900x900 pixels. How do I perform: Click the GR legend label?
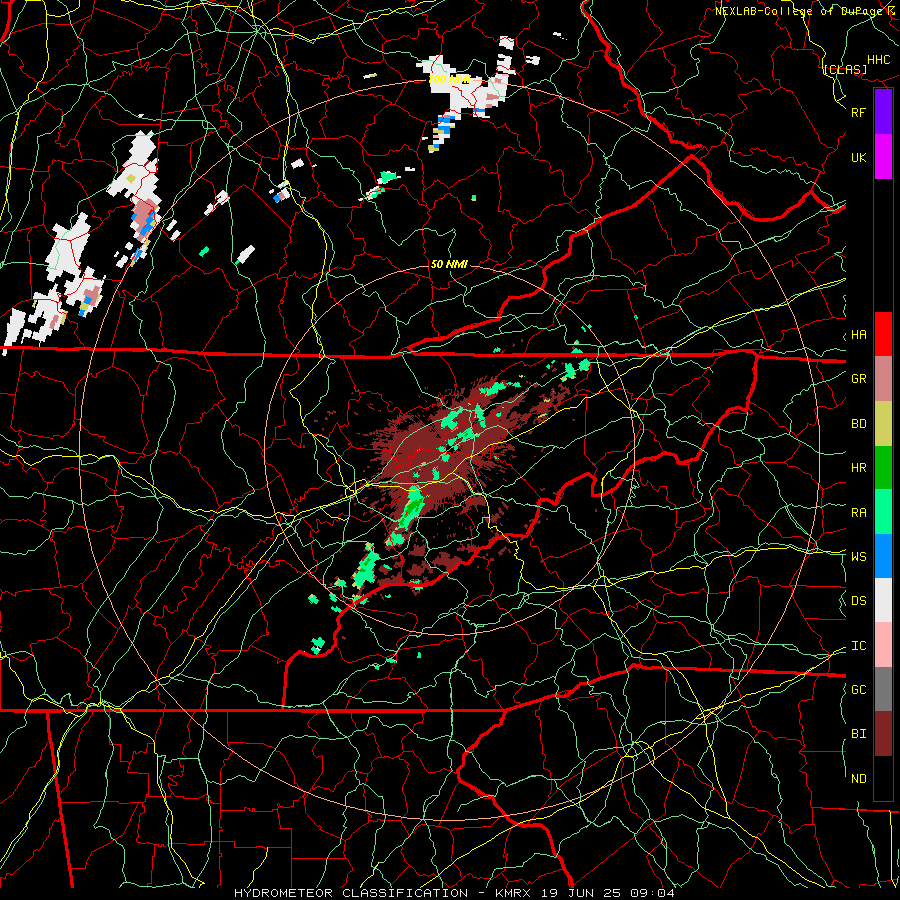pyautogui.click(x=859, y=379)
